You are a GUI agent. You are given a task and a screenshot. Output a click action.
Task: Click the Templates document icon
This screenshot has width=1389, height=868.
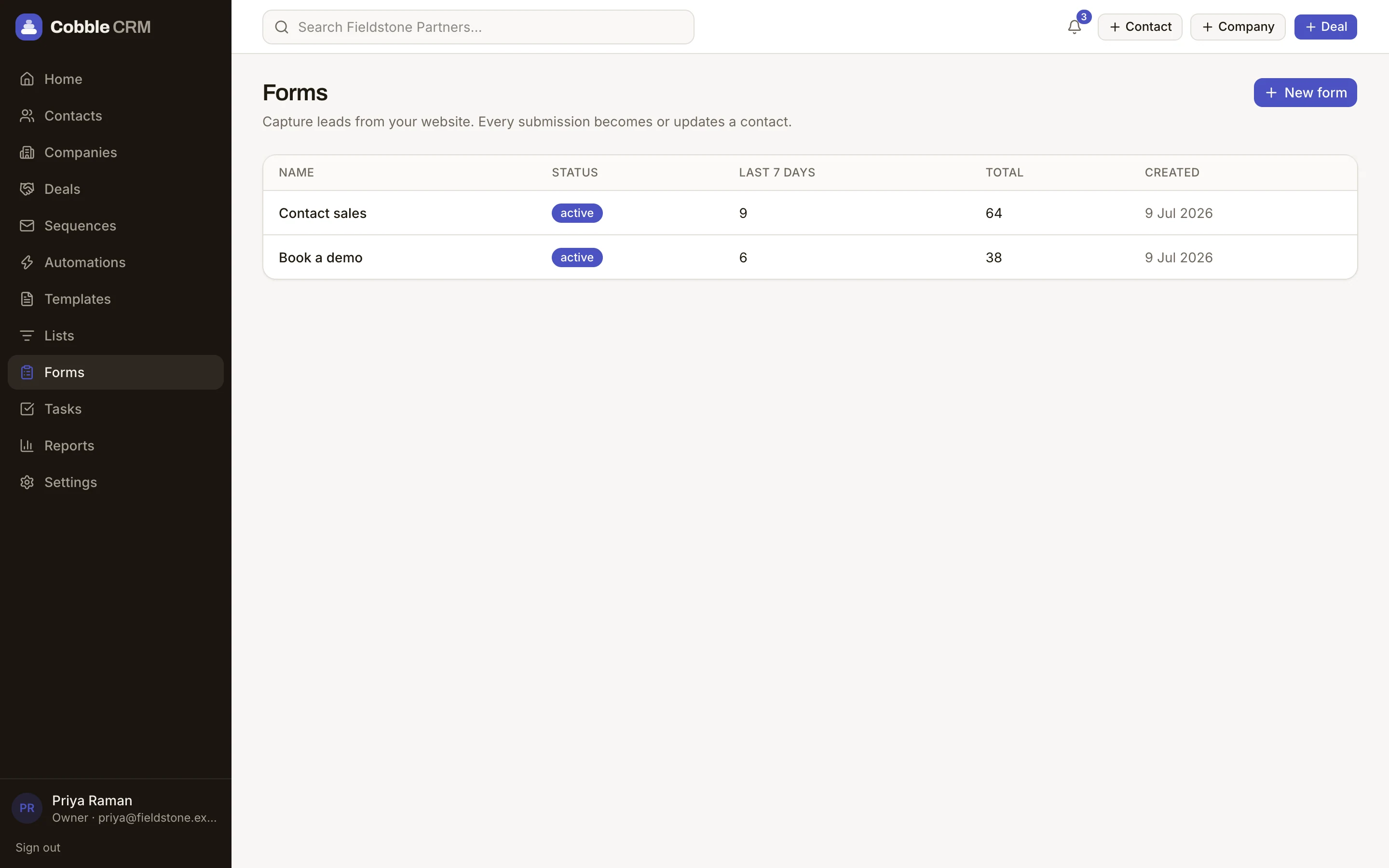tap(27, 299)
